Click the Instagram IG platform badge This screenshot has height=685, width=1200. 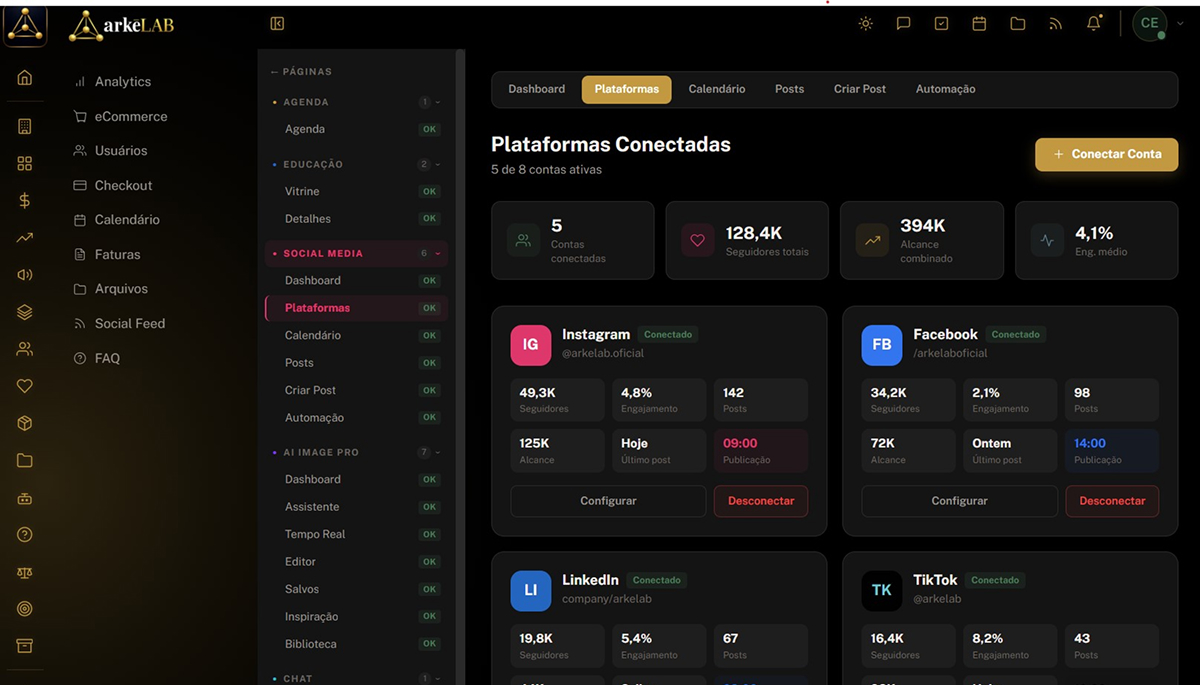tap(530, 344)
